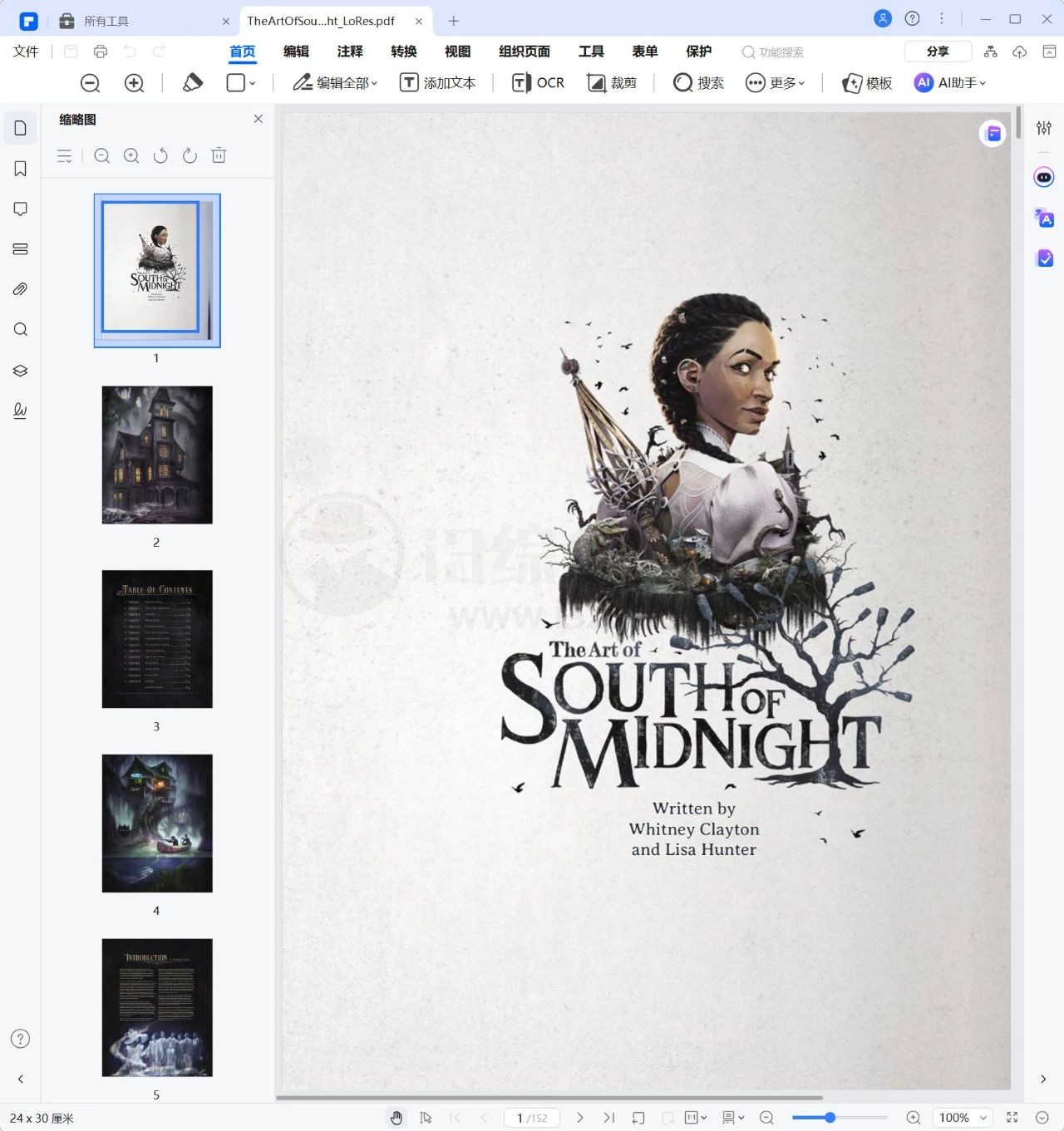Close the 缩略图 panel

(x=259, y=119)
